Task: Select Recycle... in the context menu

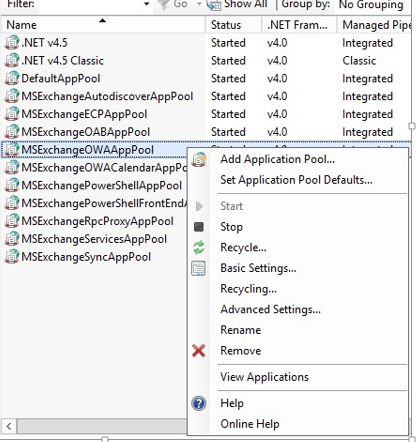Action: tap(243, 248)
